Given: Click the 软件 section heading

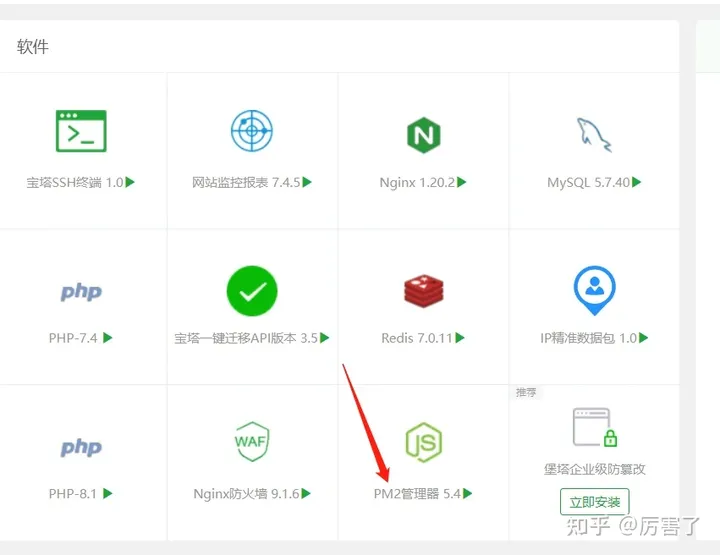Looking at the screenshot, I should click(33, 47).
